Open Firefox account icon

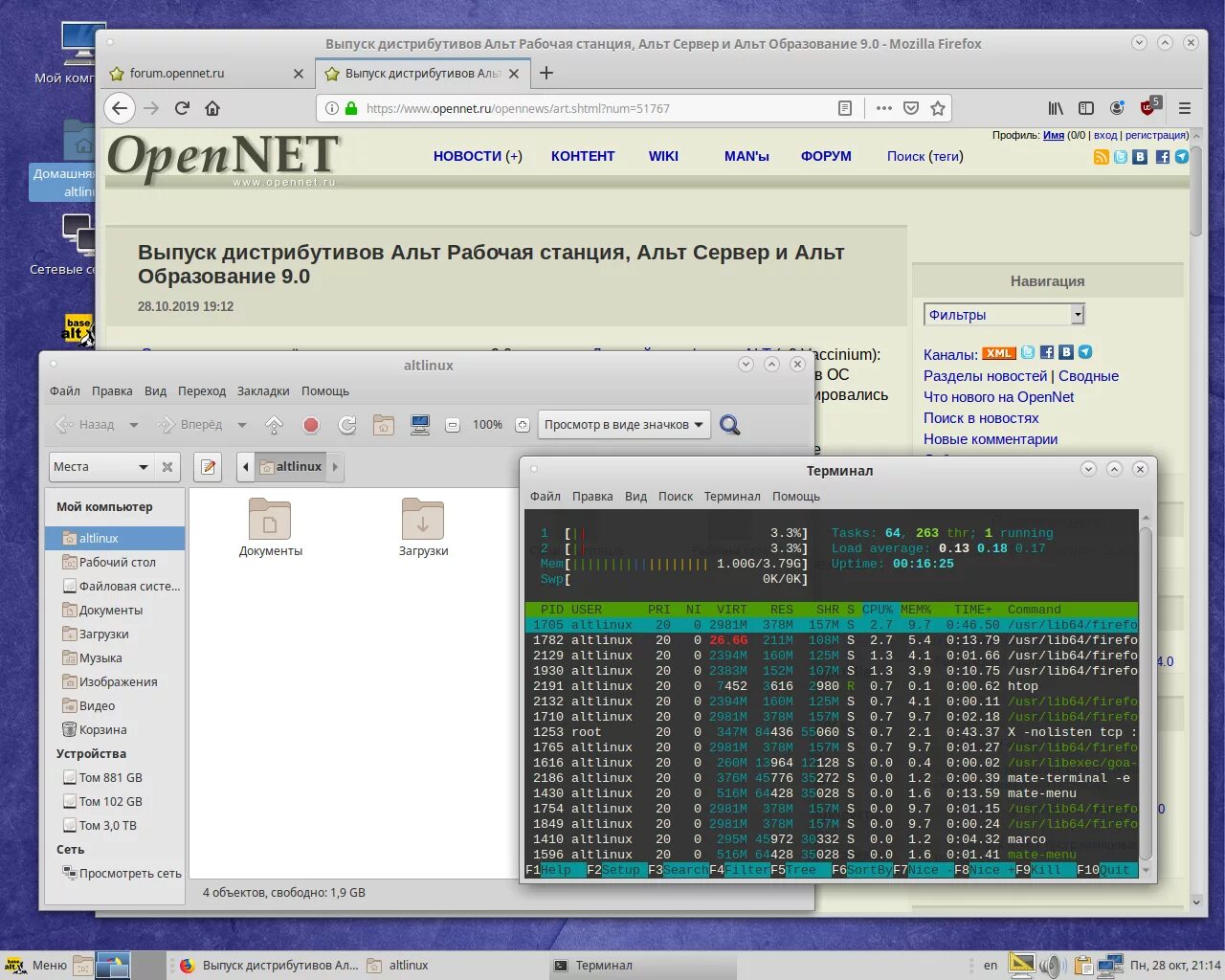pos(1117,108)
